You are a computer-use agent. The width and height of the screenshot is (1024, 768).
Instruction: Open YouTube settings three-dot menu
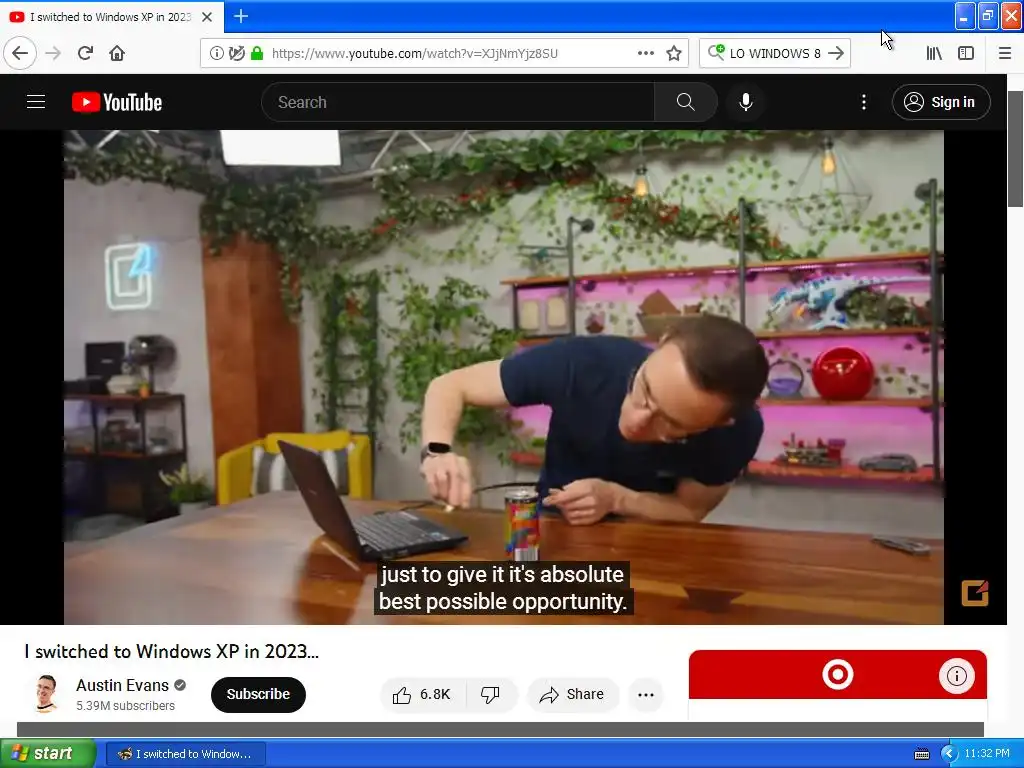tap(863, 102)
